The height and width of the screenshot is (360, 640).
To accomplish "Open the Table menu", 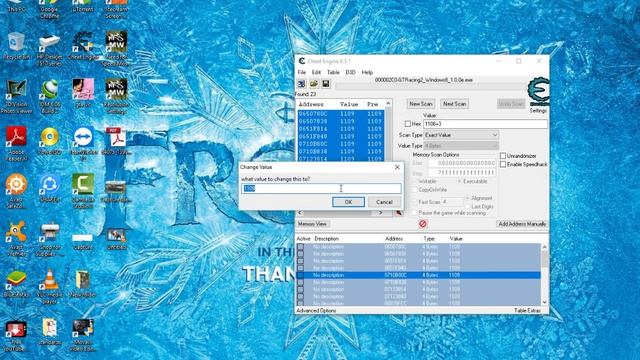I will point(333,72).
